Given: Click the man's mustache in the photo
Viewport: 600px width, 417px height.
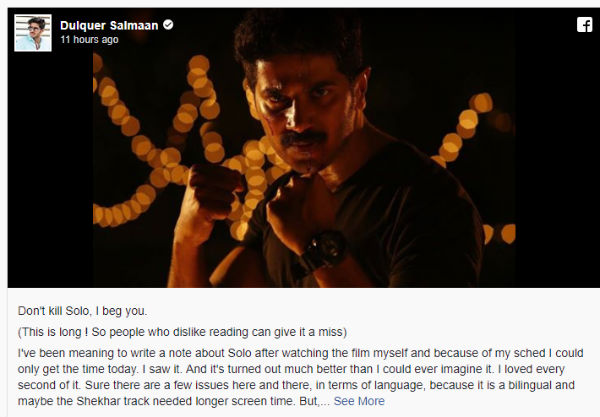Looking at the screenshot, I should coord(302,138).
